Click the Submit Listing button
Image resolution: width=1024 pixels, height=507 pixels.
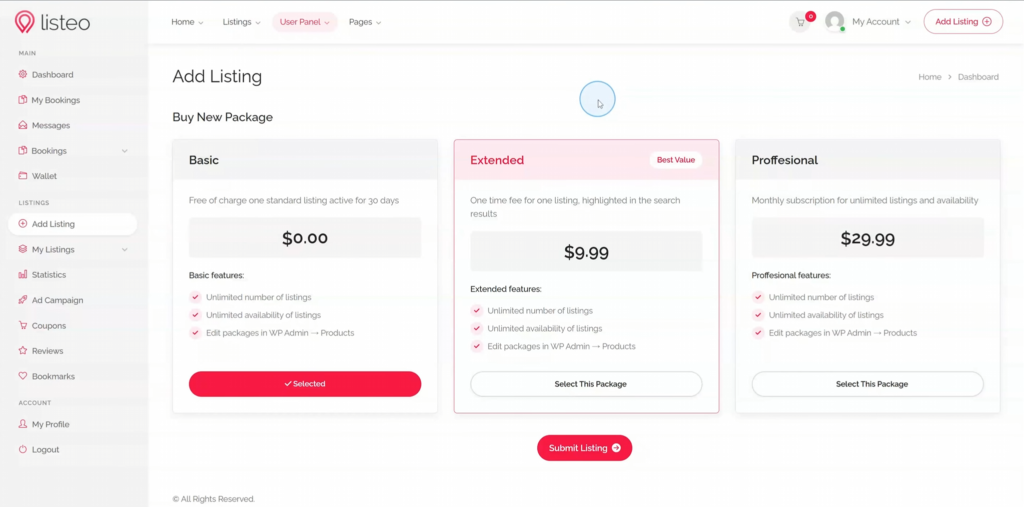tap(584, 448)
